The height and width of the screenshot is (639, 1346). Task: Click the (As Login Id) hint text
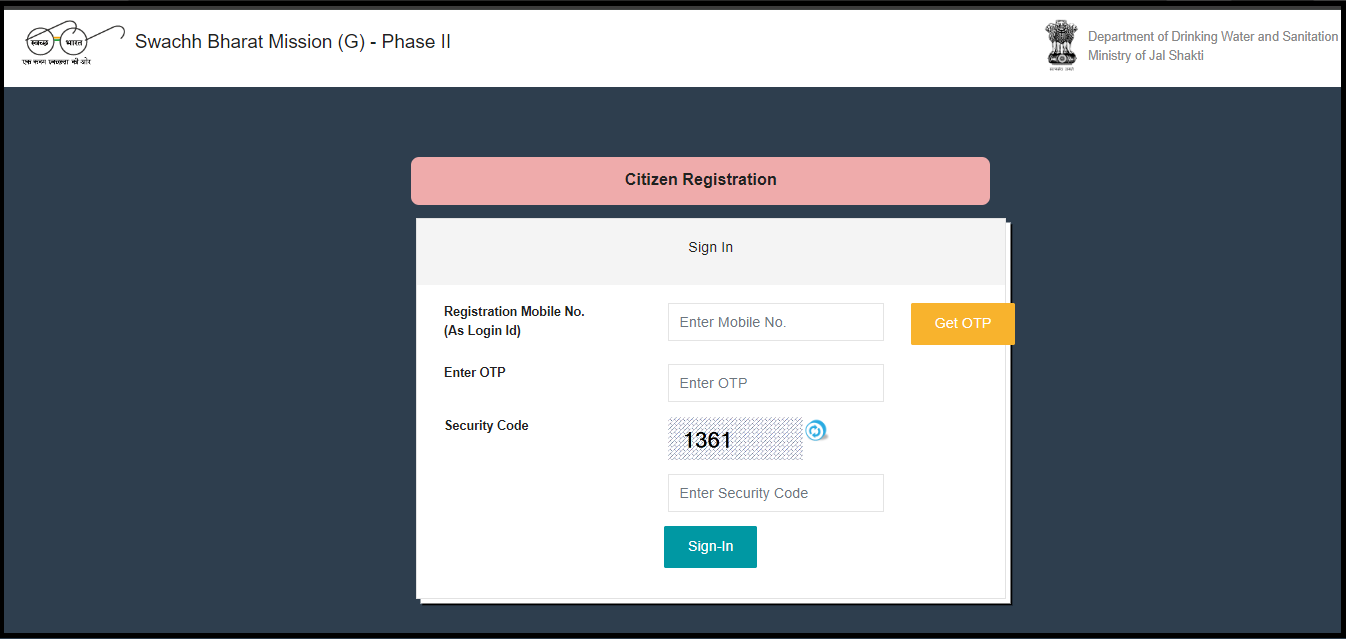[x=482, y=330]
